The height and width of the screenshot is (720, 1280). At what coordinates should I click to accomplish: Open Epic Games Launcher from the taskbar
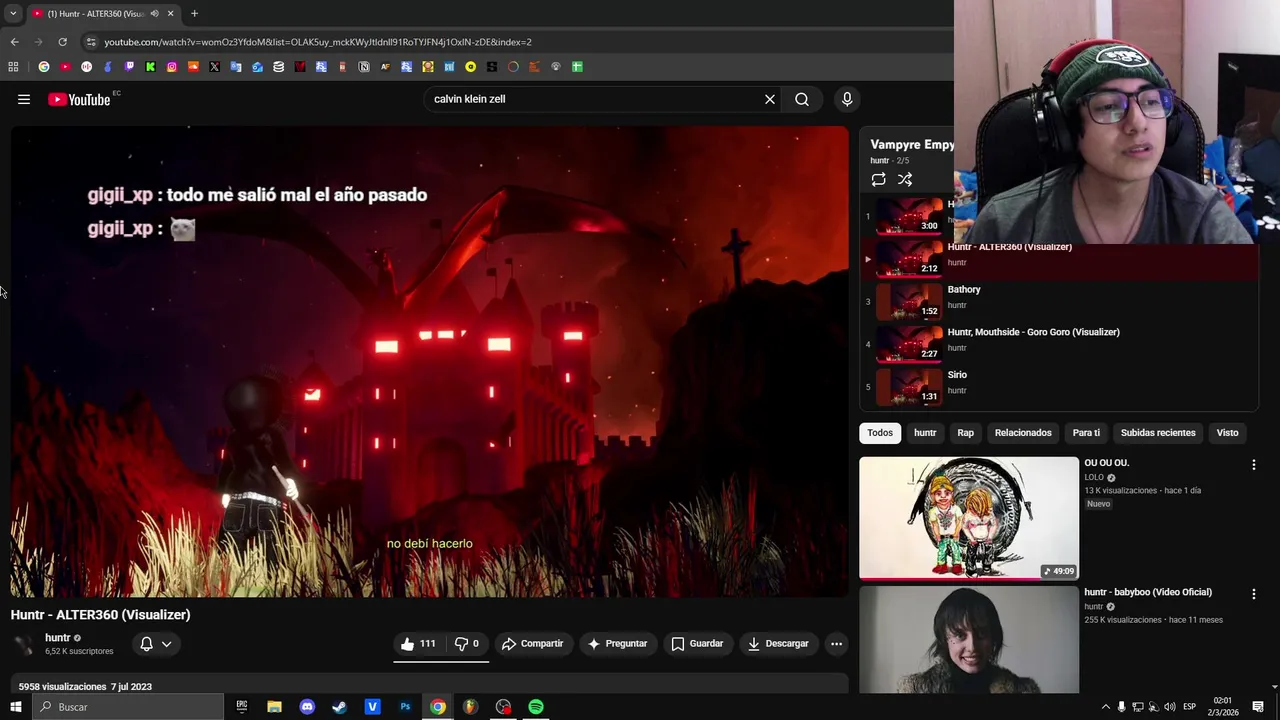(241, 707)
